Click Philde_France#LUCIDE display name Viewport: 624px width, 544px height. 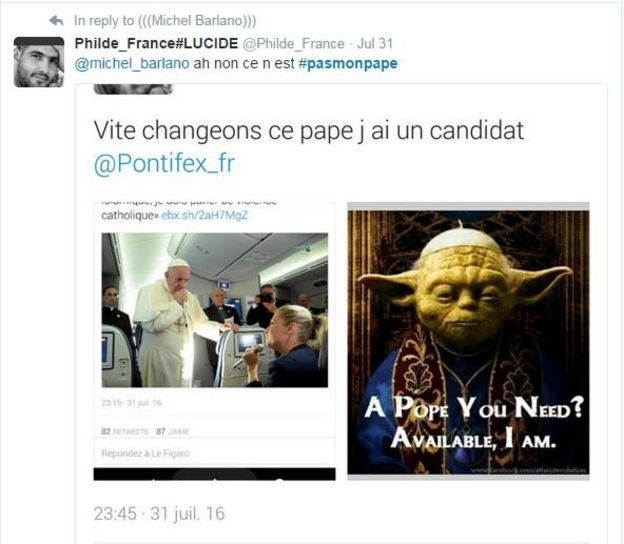pos(156,43)
